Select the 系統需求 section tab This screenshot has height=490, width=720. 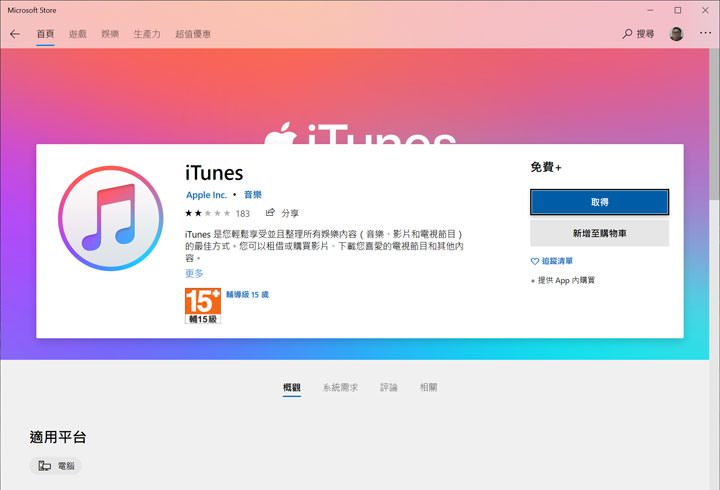coord(340,387)
